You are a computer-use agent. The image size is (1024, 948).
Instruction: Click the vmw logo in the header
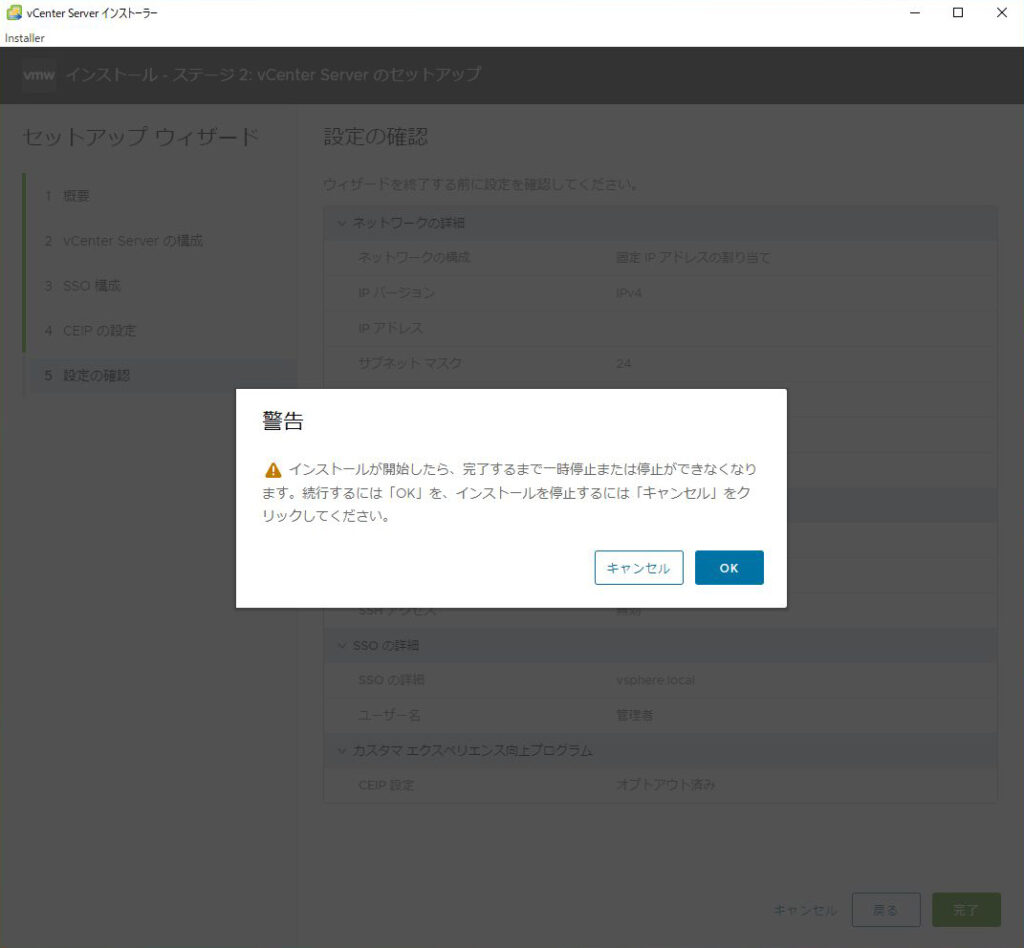[x=39, y=74]
